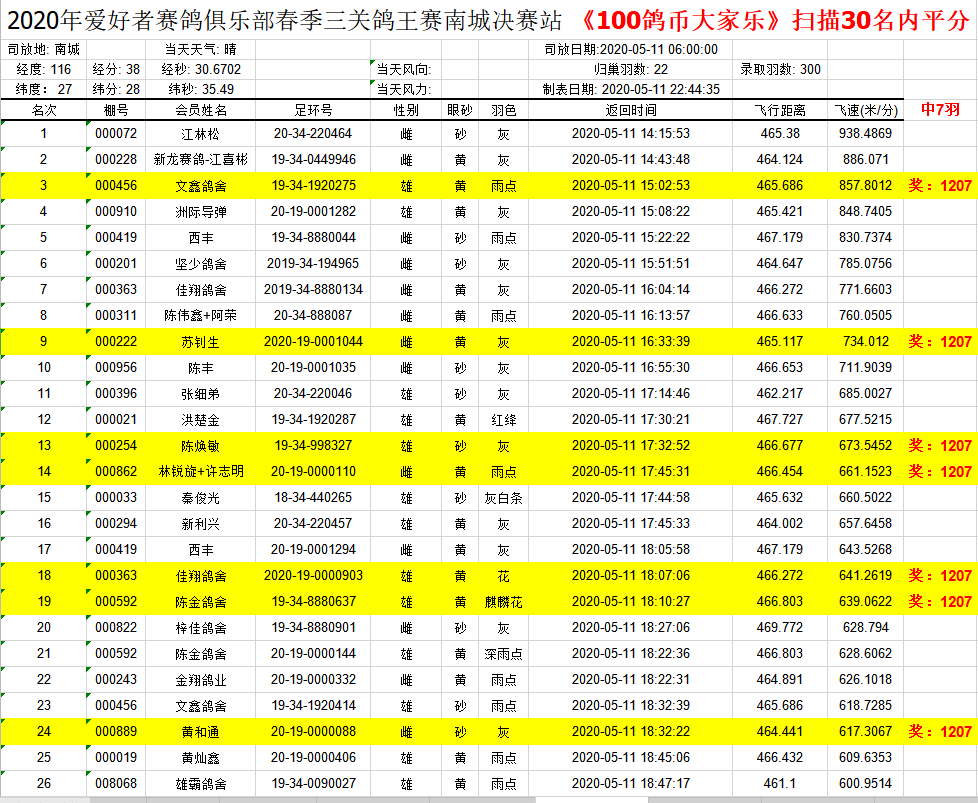Click the 经秒: 30.6702 cell

[201, 69]
